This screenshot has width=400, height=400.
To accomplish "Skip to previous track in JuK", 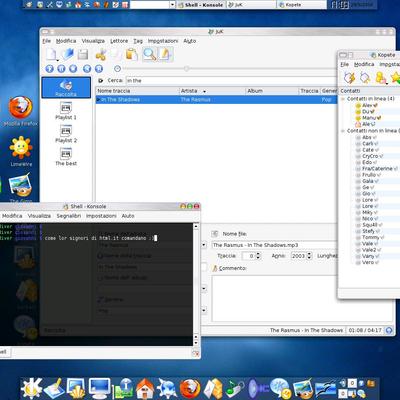I will pyautogui.click(x=87, y=69).
